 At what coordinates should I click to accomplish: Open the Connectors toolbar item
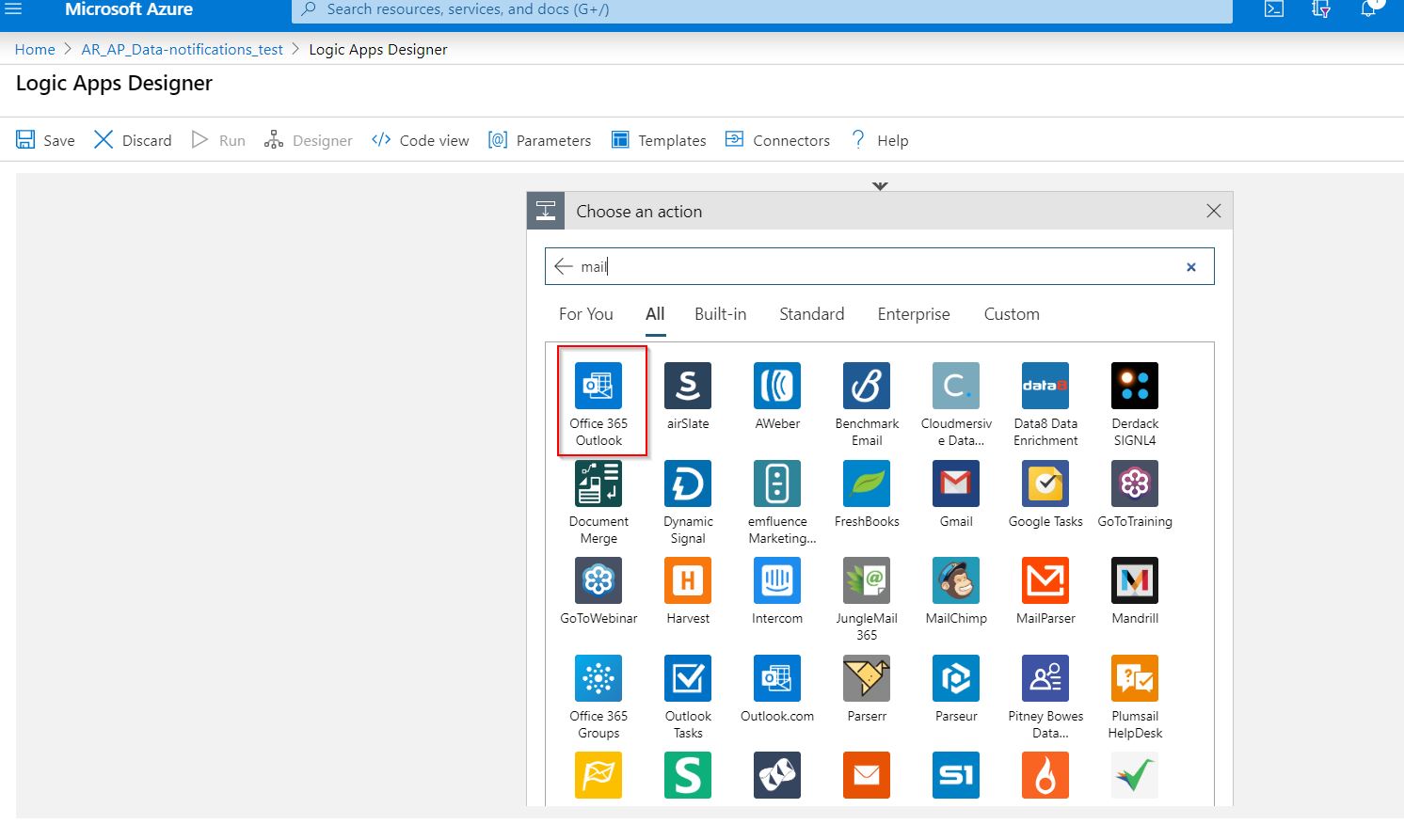coord(777,140)
